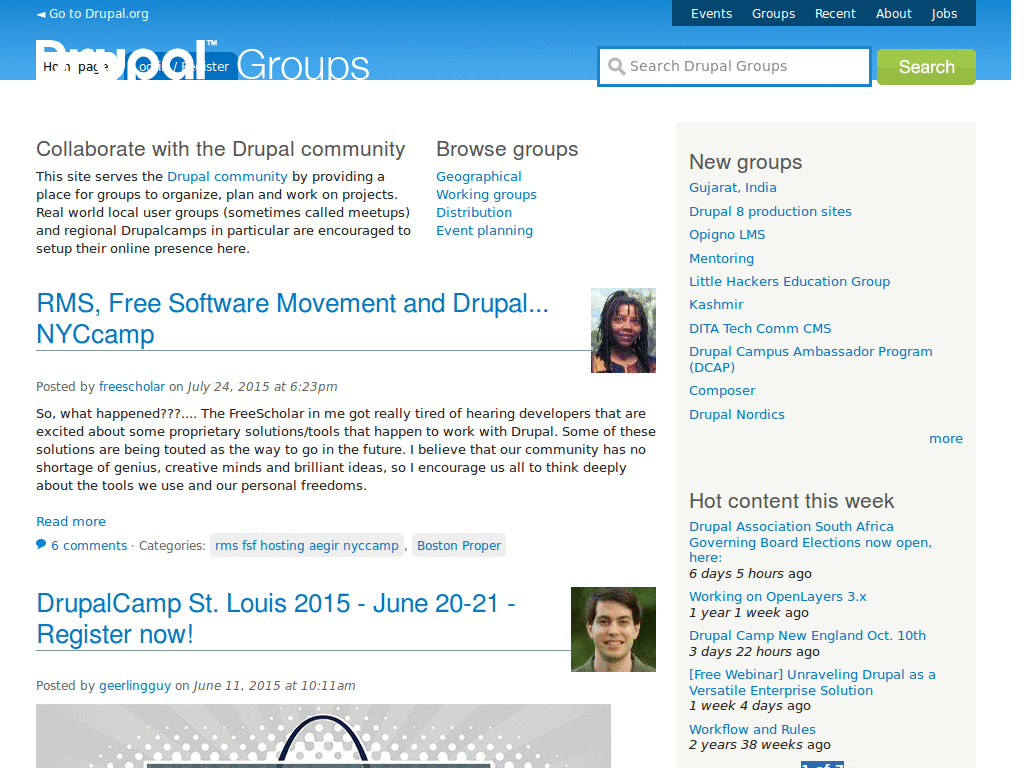Image resolution: width=1024 pixels, height=768 pixels.
Task: Open DrupalCamp St. Louis 2015 post title
Action: pos(276,618)
